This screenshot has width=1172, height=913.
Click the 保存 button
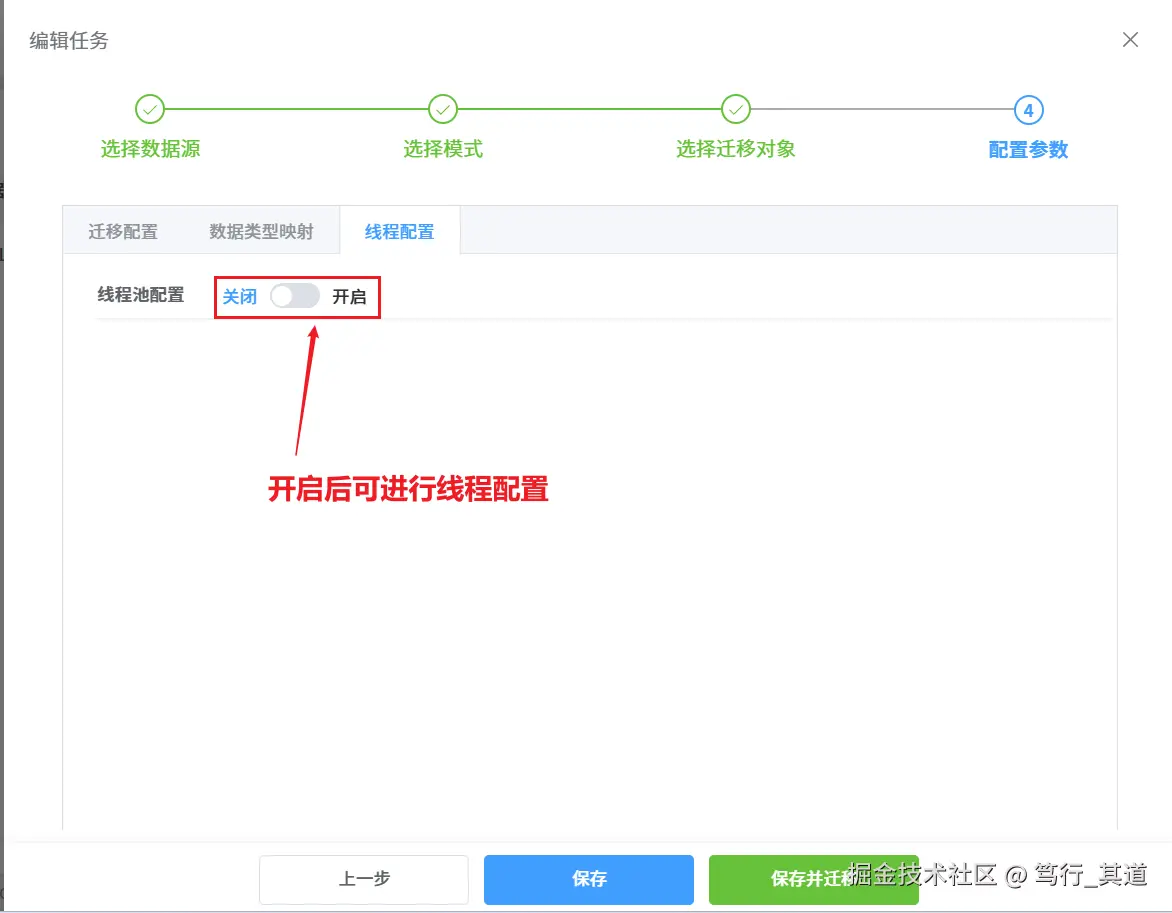point(588,879)
